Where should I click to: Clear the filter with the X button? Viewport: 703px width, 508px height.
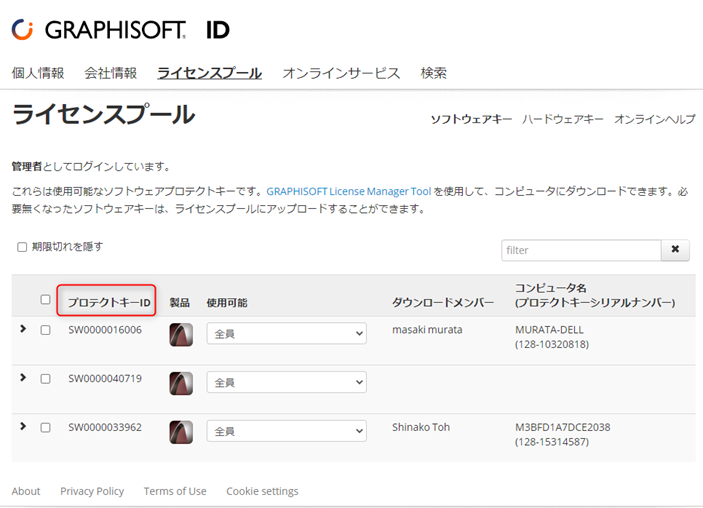click(675, 250)
